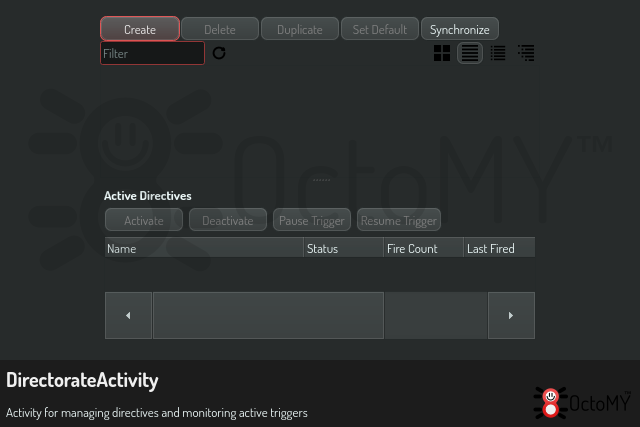Select the indented tree view icon

click(x=526, y=53)
